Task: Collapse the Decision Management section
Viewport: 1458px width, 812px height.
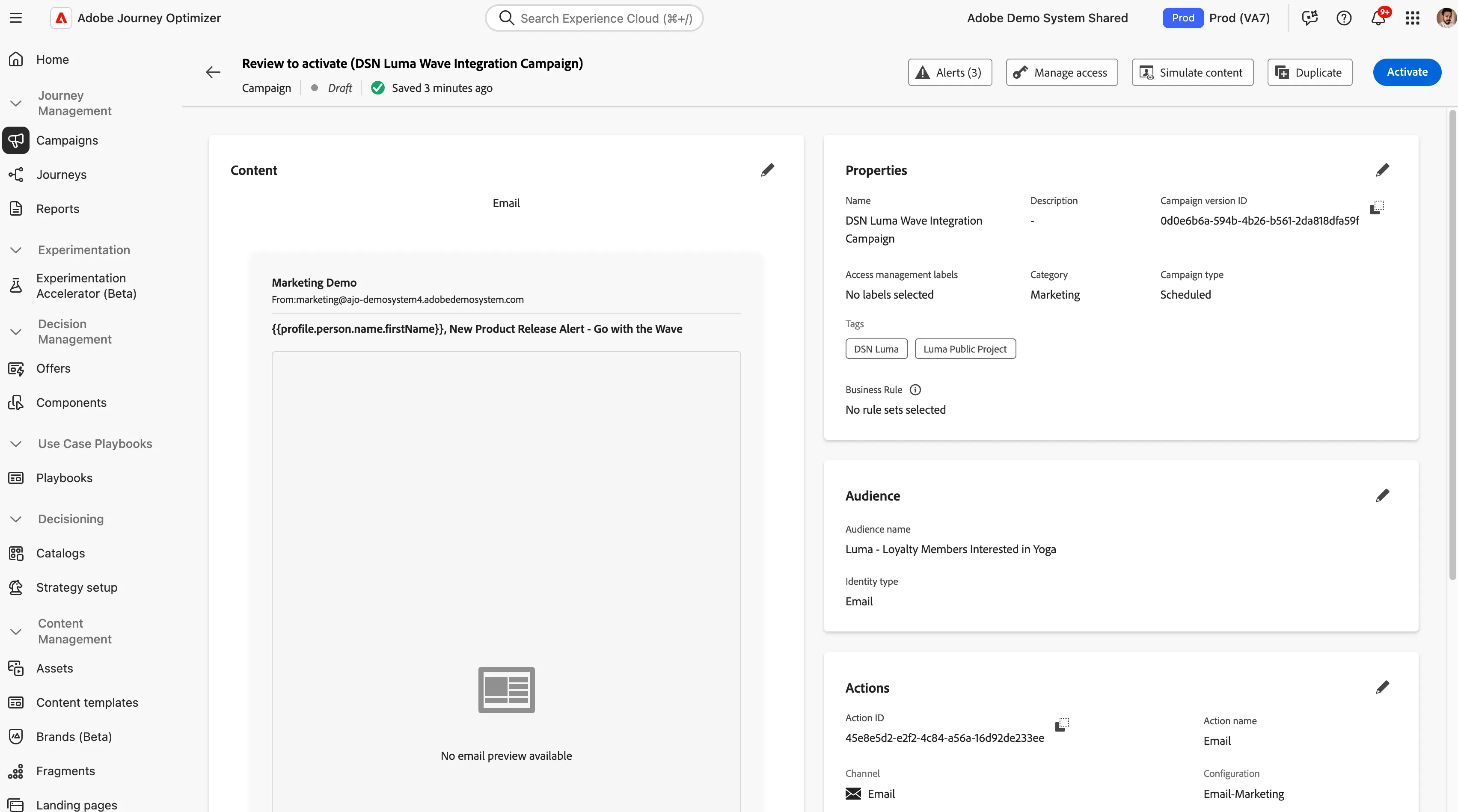Action: pyautogui.click(x=16, y=332)
